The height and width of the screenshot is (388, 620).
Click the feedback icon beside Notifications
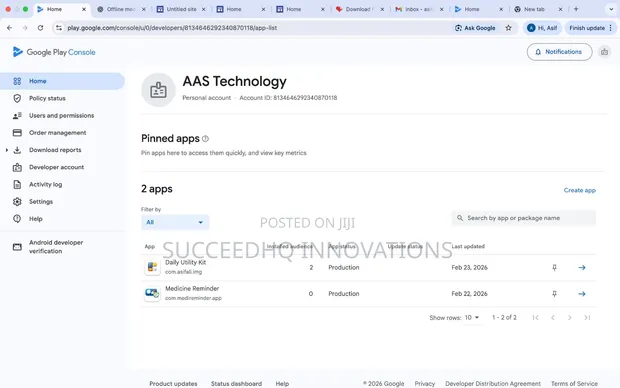604,52
